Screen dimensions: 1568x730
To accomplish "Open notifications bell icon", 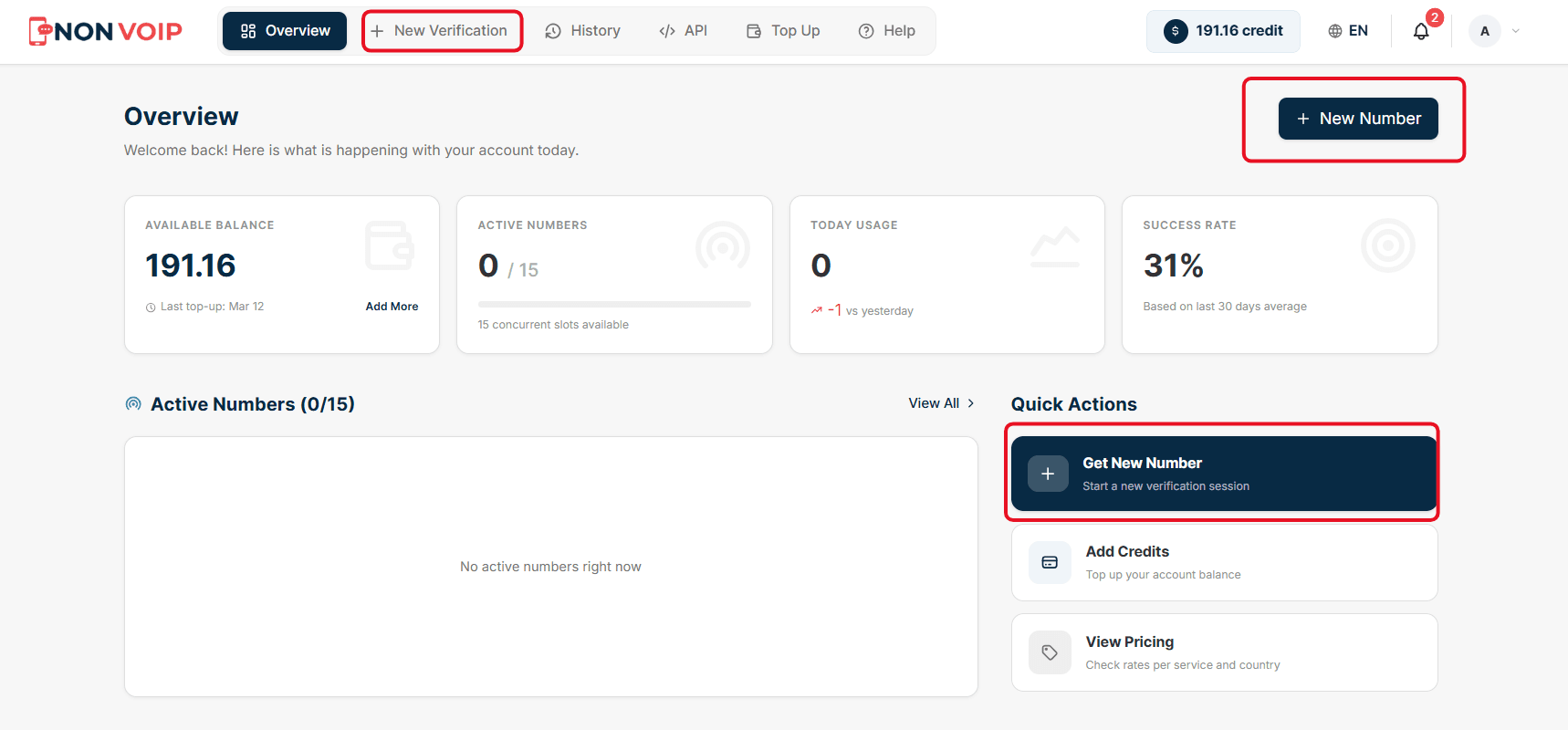I will pyautogui.click(x=1421, y=32).
